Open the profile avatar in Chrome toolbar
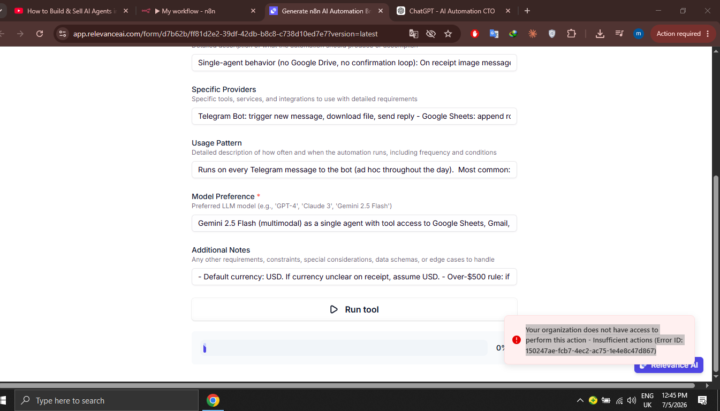 638,34
